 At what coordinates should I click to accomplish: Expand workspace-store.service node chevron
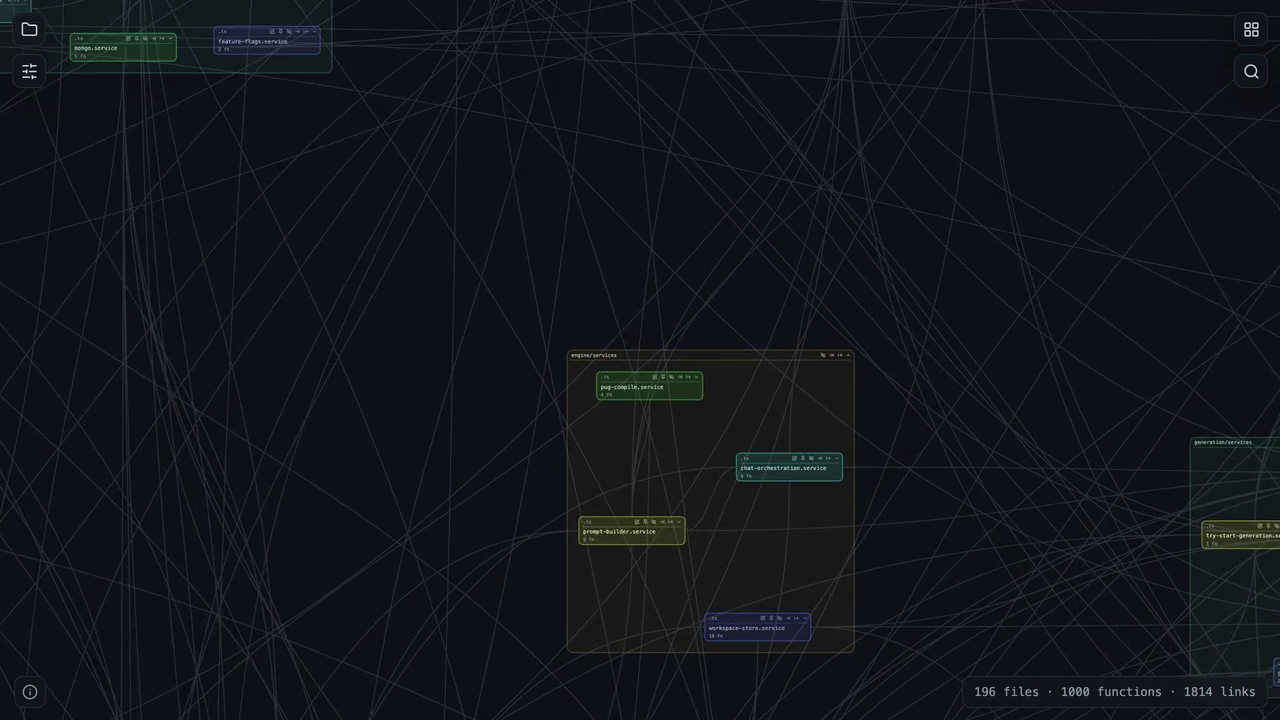804,618
